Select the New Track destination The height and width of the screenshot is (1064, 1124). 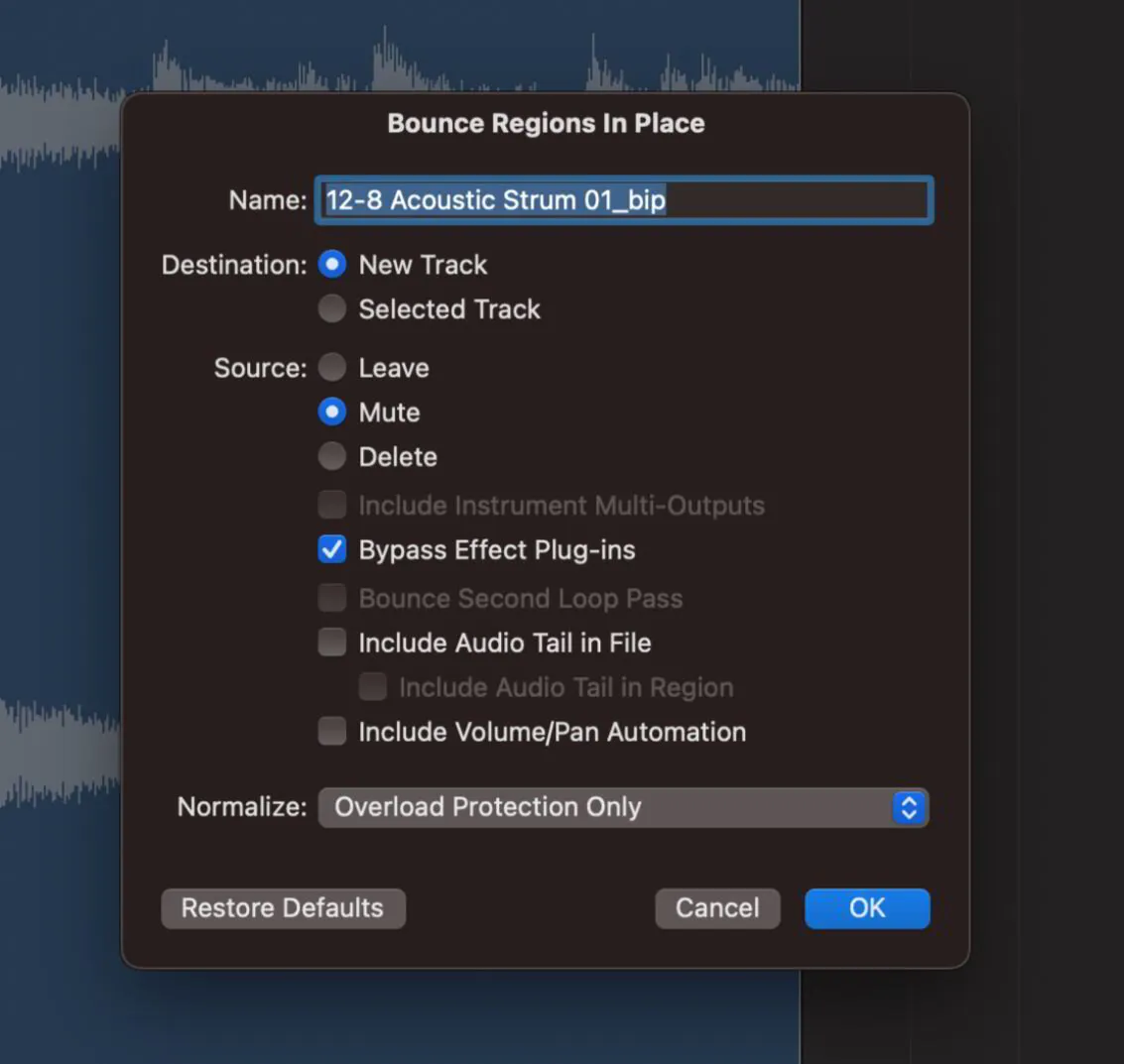332,264
